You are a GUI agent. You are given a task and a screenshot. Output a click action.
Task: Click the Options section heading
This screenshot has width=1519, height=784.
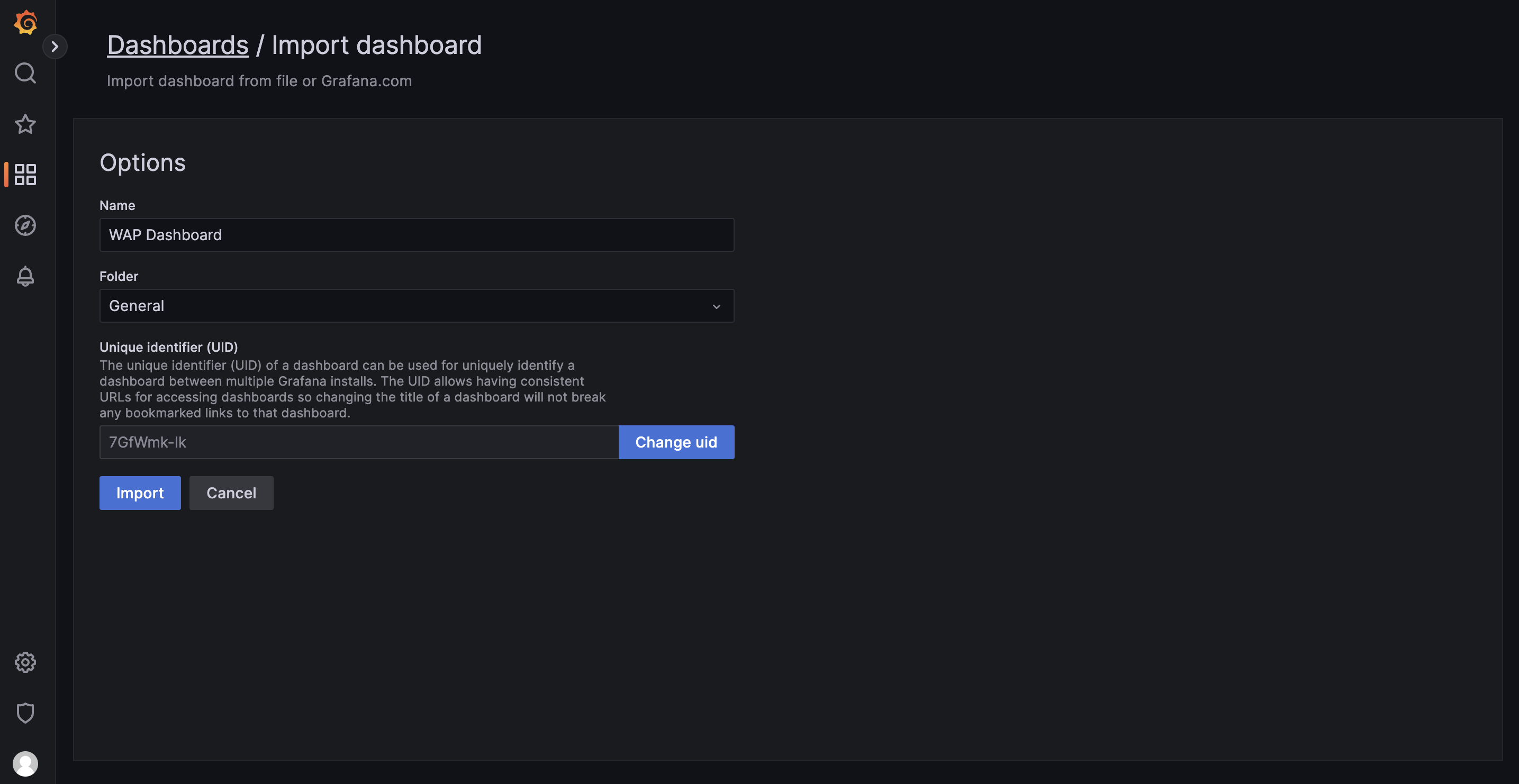pos(143,163)
